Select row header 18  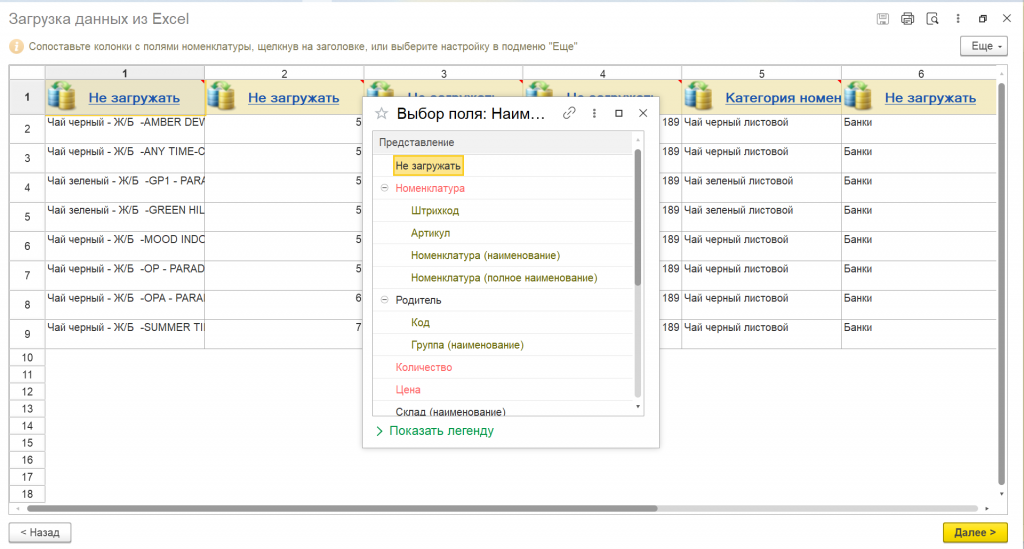tap(27, 494)
